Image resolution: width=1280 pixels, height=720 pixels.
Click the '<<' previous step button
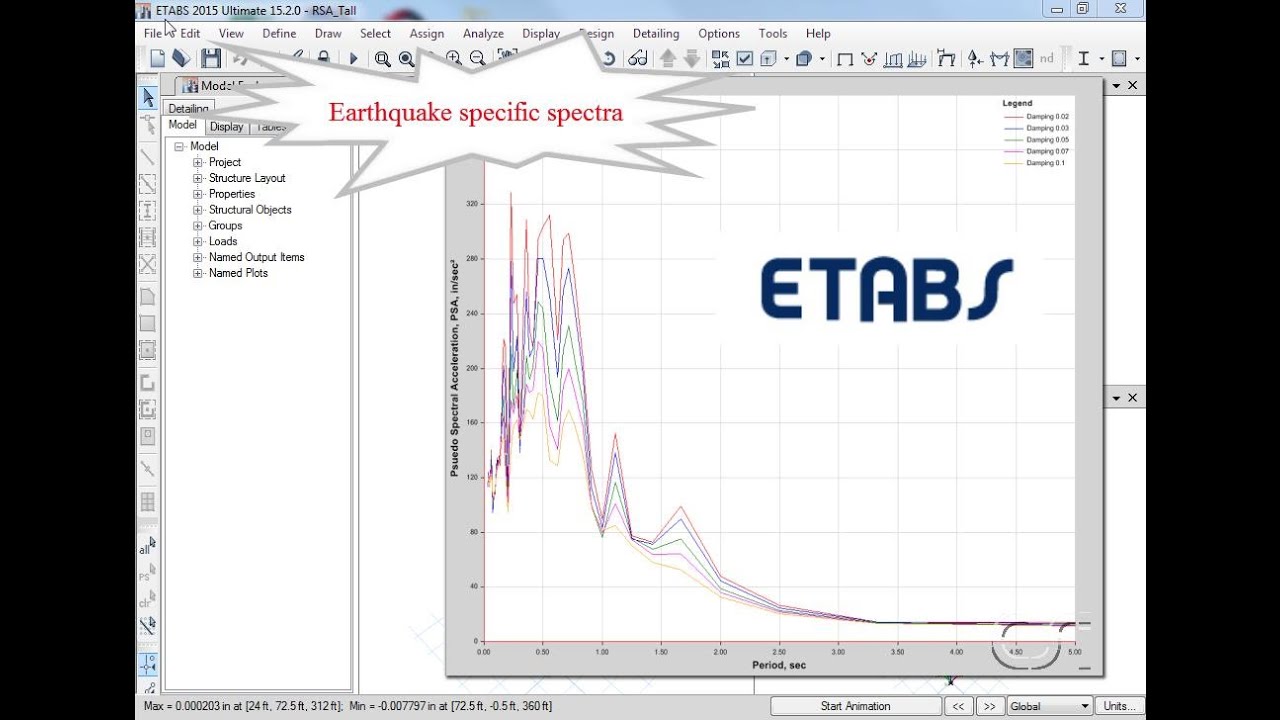tap(958, 706)
